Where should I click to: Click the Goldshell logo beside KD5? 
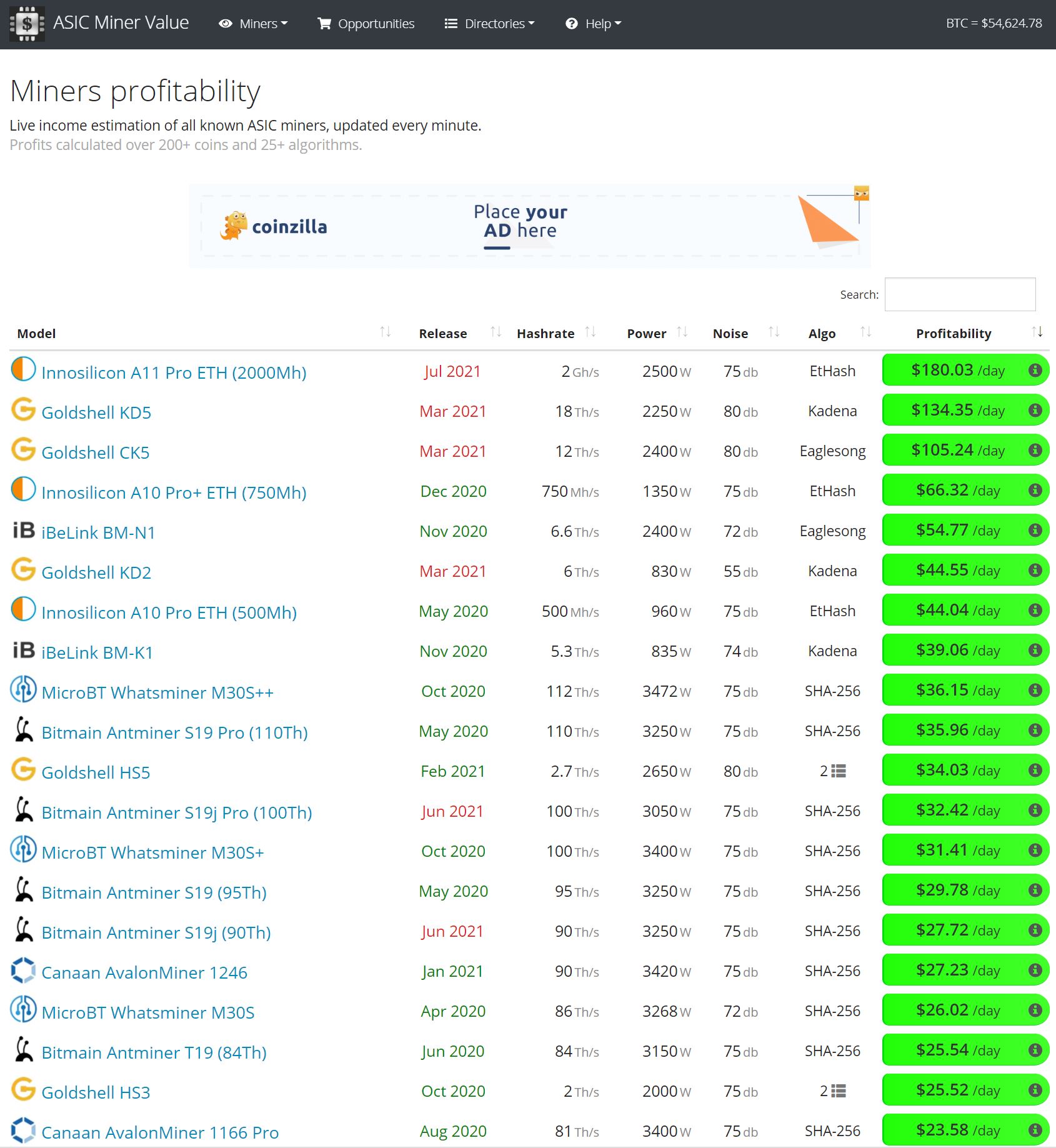click(24, 409)
